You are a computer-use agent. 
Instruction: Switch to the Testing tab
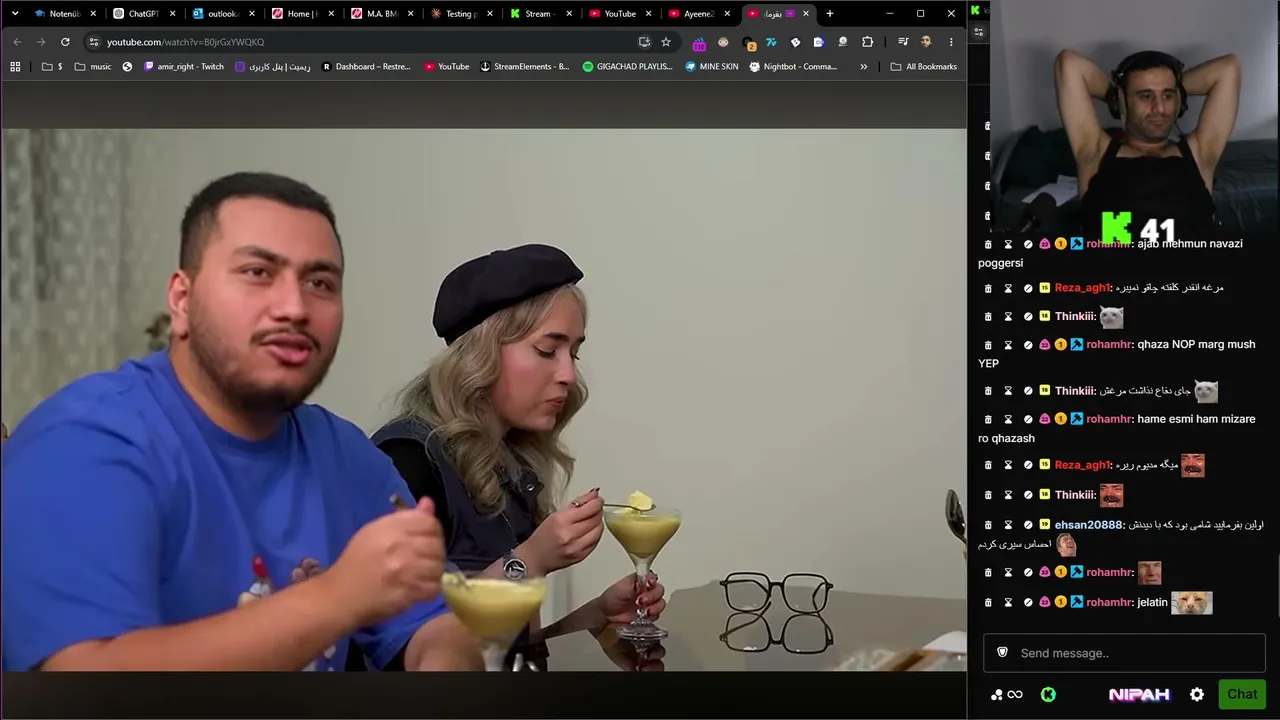[x=463, y=14]
